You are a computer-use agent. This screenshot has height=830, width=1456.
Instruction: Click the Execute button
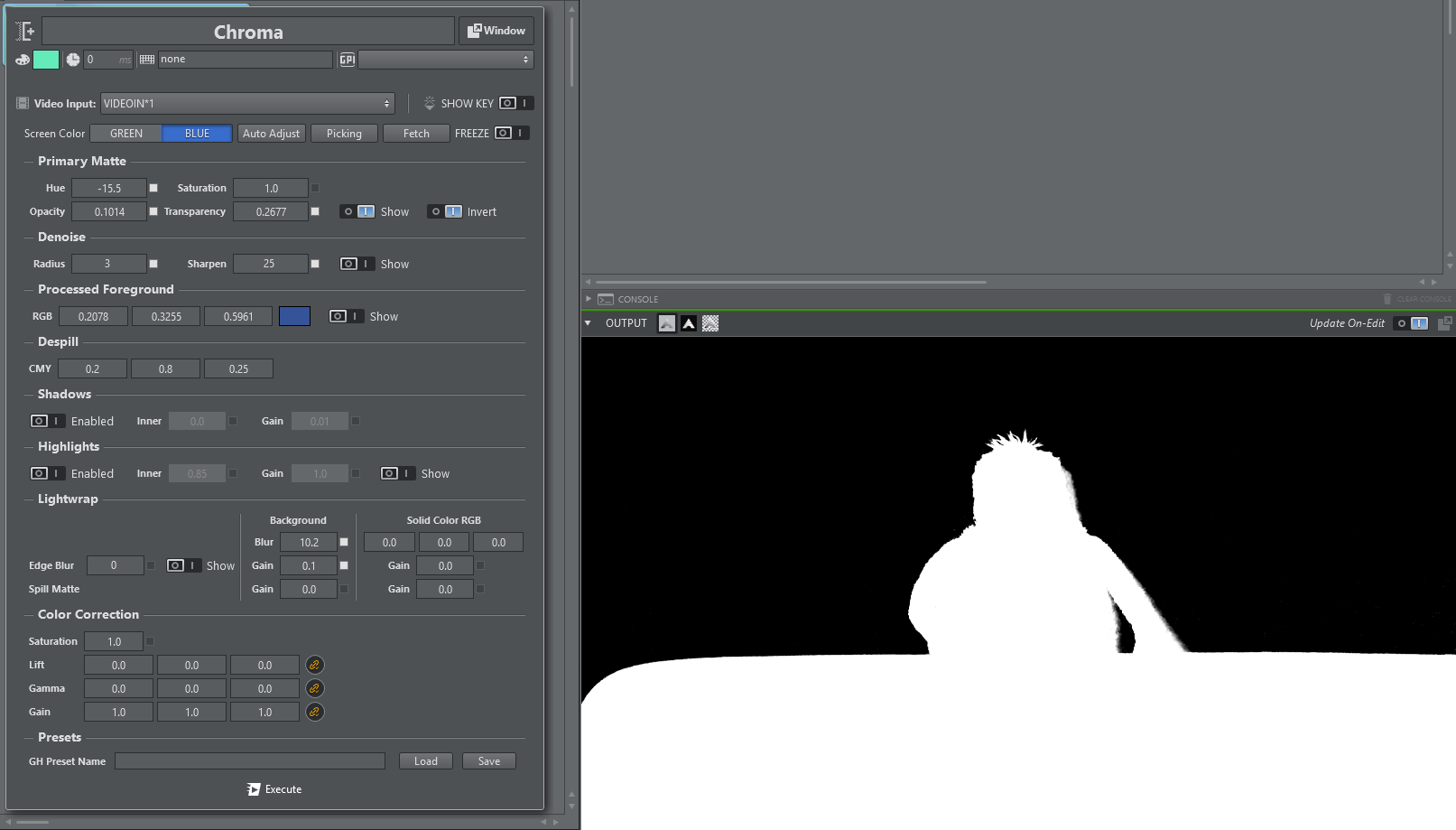pos(274,789)
